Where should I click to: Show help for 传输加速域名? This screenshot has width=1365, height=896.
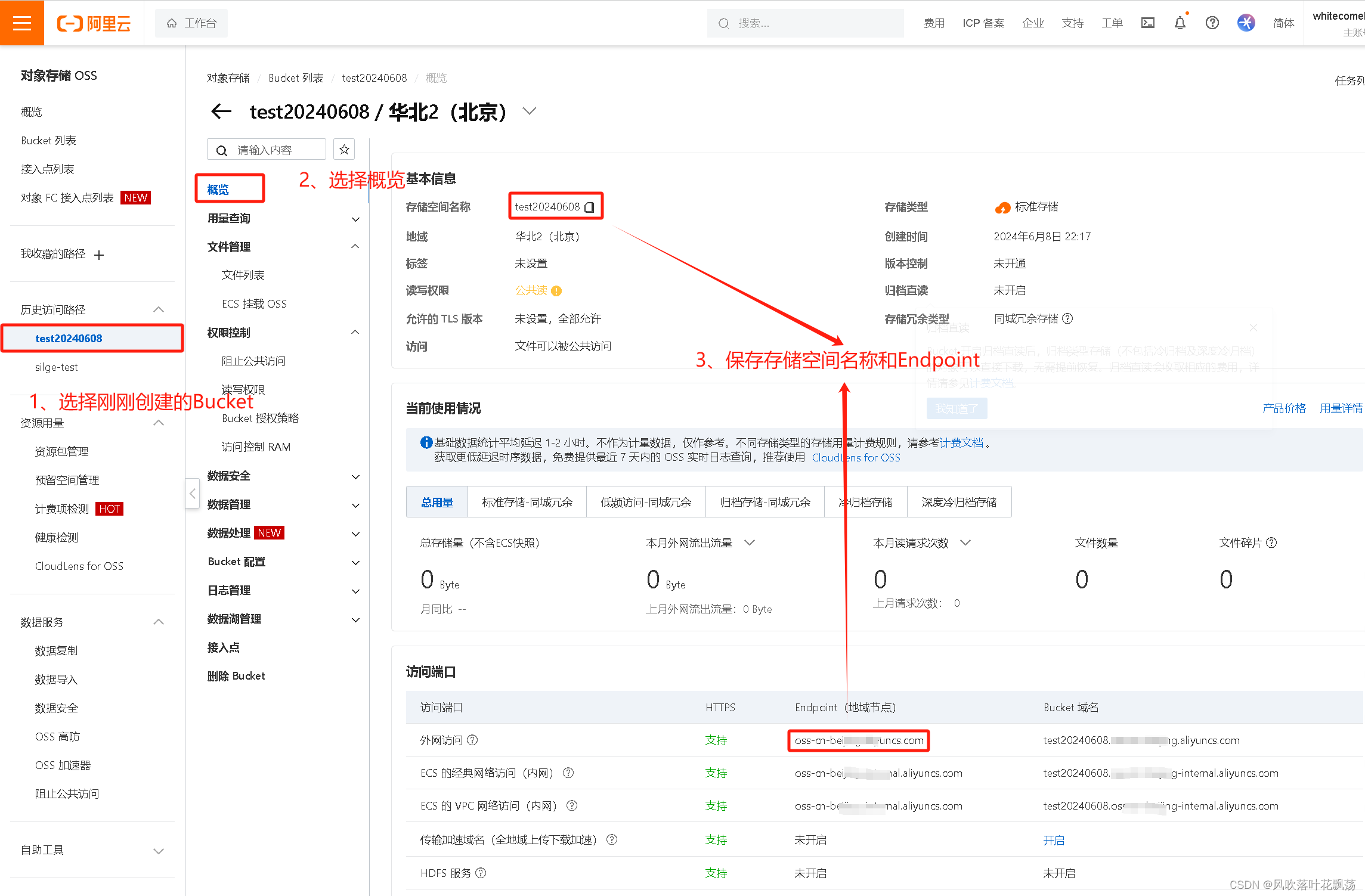pos(612,839)
